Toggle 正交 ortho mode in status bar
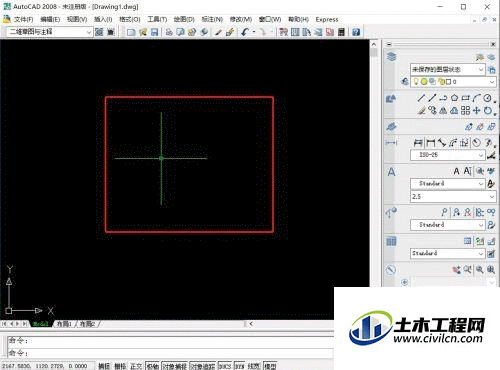This screenshot has width=500, height=370. pos(136,366)
